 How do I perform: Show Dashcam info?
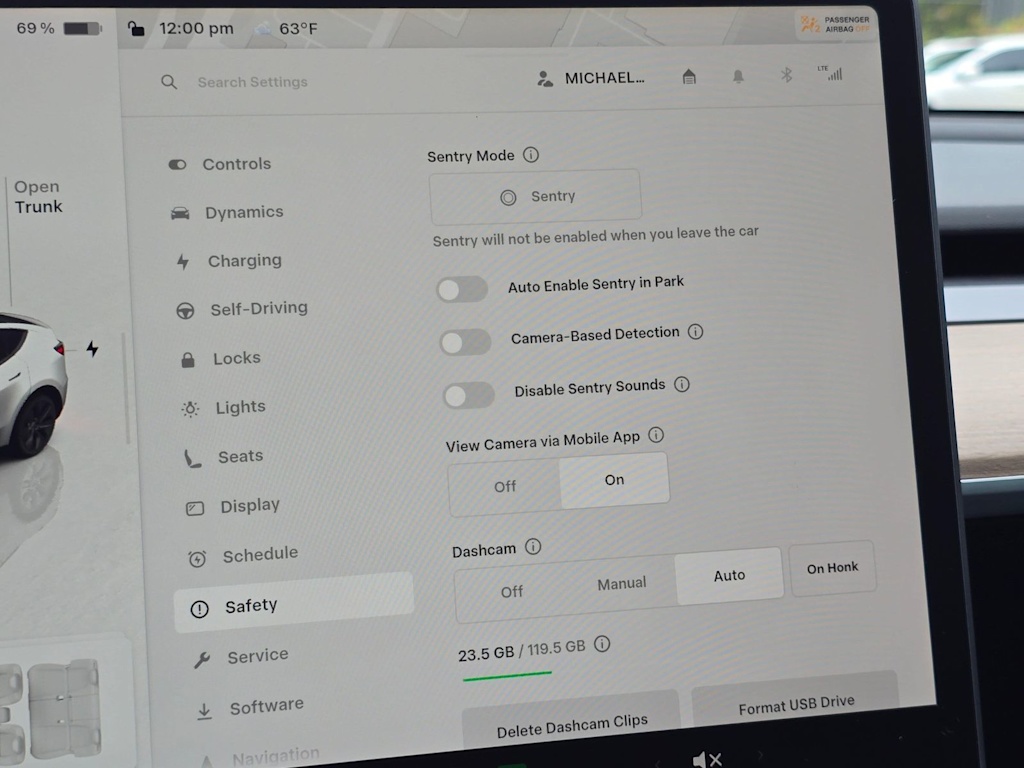pos(534,547)
